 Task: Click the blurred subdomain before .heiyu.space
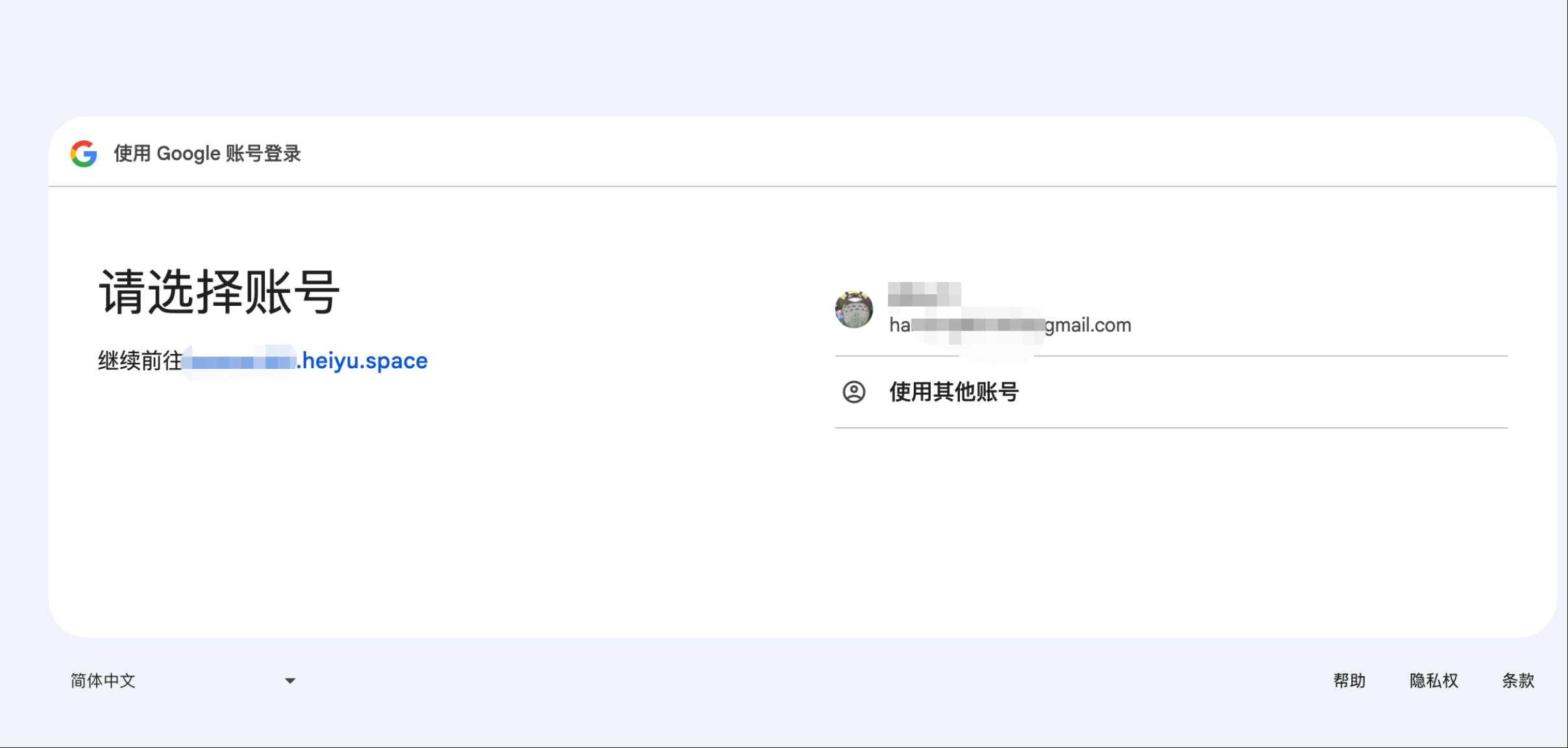pos(239,360)
